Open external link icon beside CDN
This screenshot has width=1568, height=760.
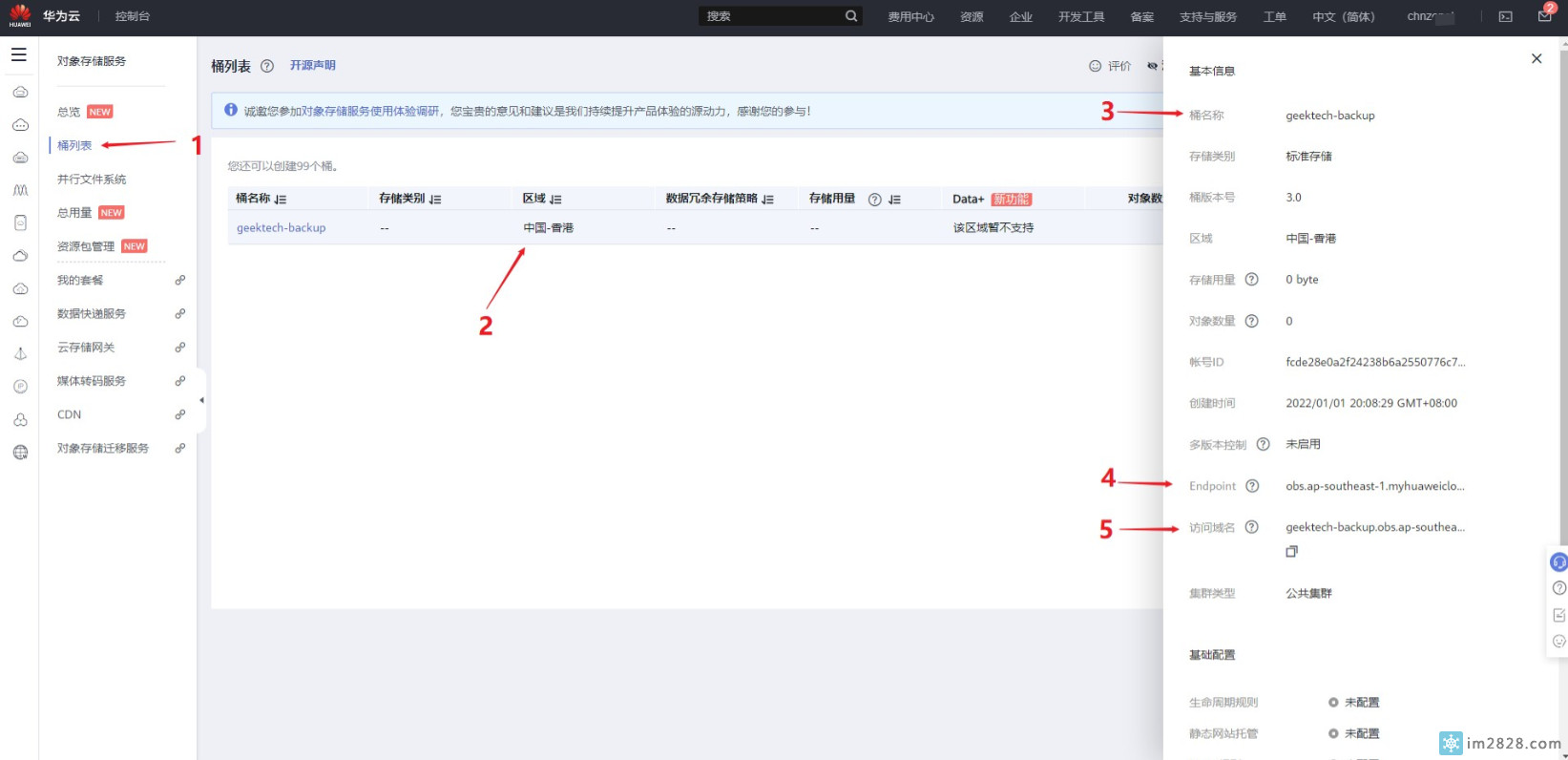click(x=179, y=414)
